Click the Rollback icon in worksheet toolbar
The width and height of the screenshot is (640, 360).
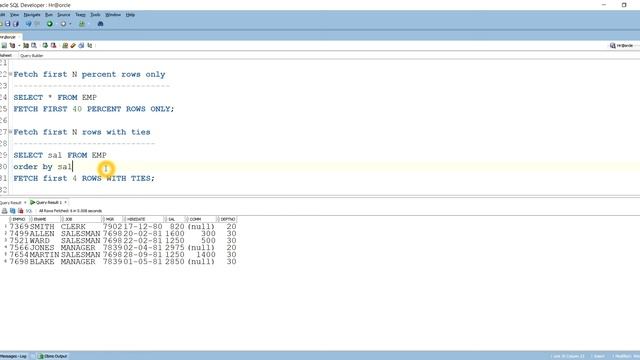(x=53, y=45)
